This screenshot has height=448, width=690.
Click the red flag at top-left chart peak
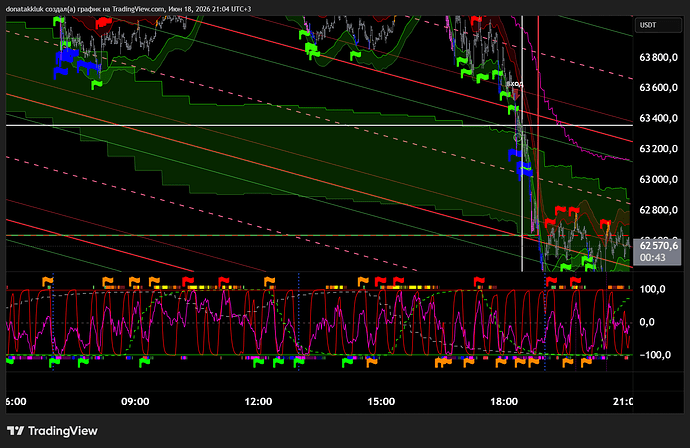(103, 21)
